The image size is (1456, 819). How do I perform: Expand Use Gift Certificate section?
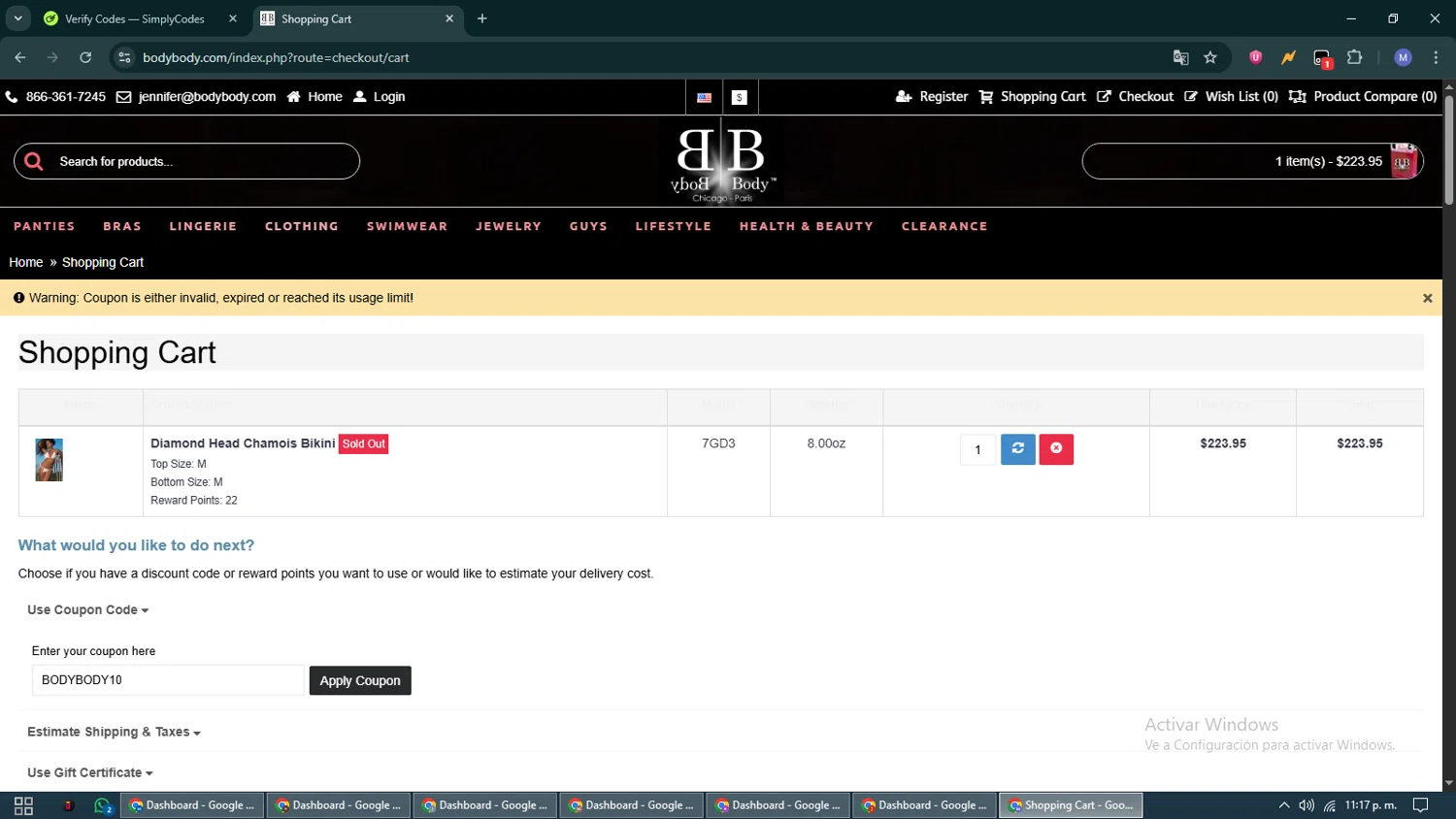coord(89,772)
